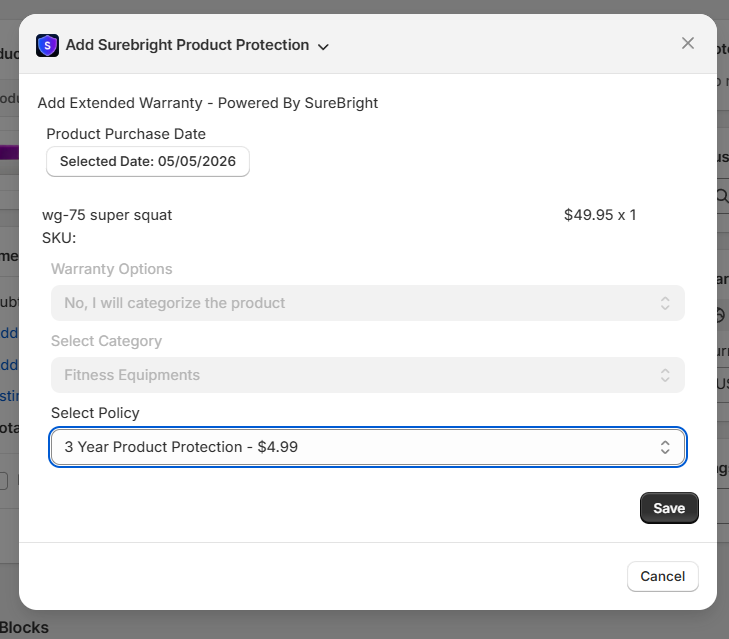
Task: Click the Select Policy label
Action: click(x=95, y=413)
